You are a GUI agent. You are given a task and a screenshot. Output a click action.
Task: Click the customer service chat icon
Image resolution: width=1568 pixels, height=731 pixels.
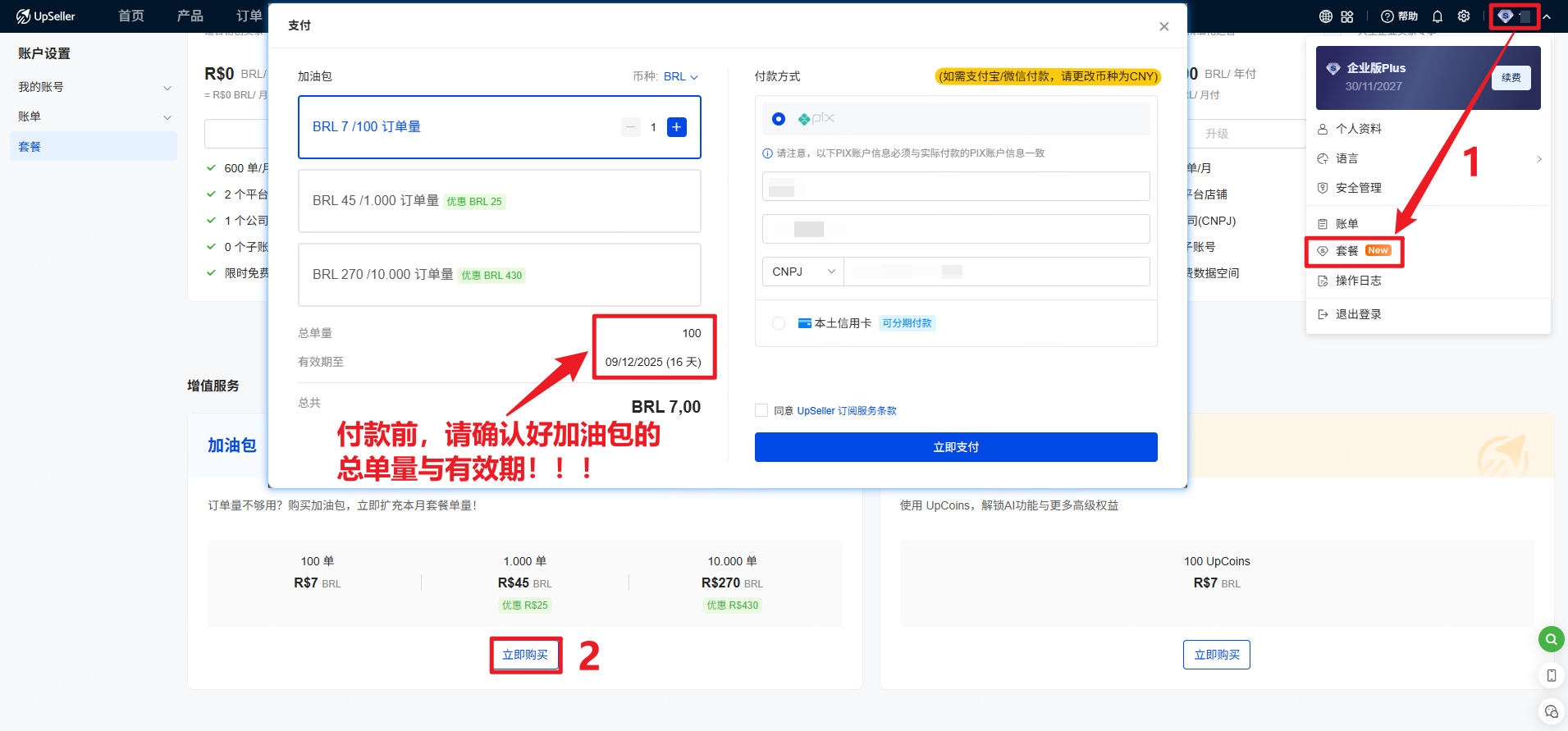click(x=1551, y=711)
